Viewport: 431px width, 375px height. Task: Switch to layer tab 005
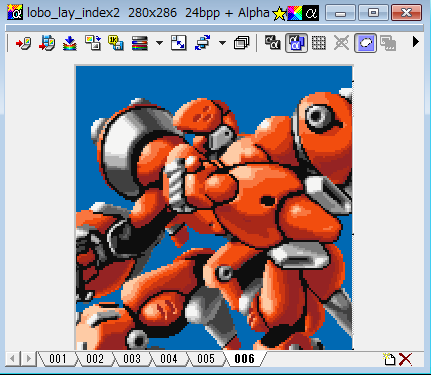(206, 359)
